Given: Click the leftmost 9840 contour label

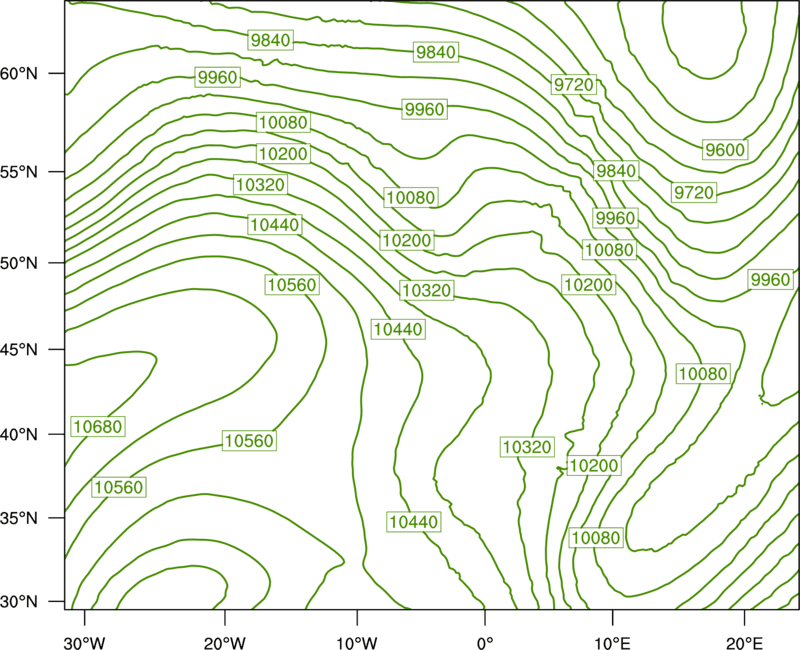Looking at the screenshot, I should pos(271,40).
